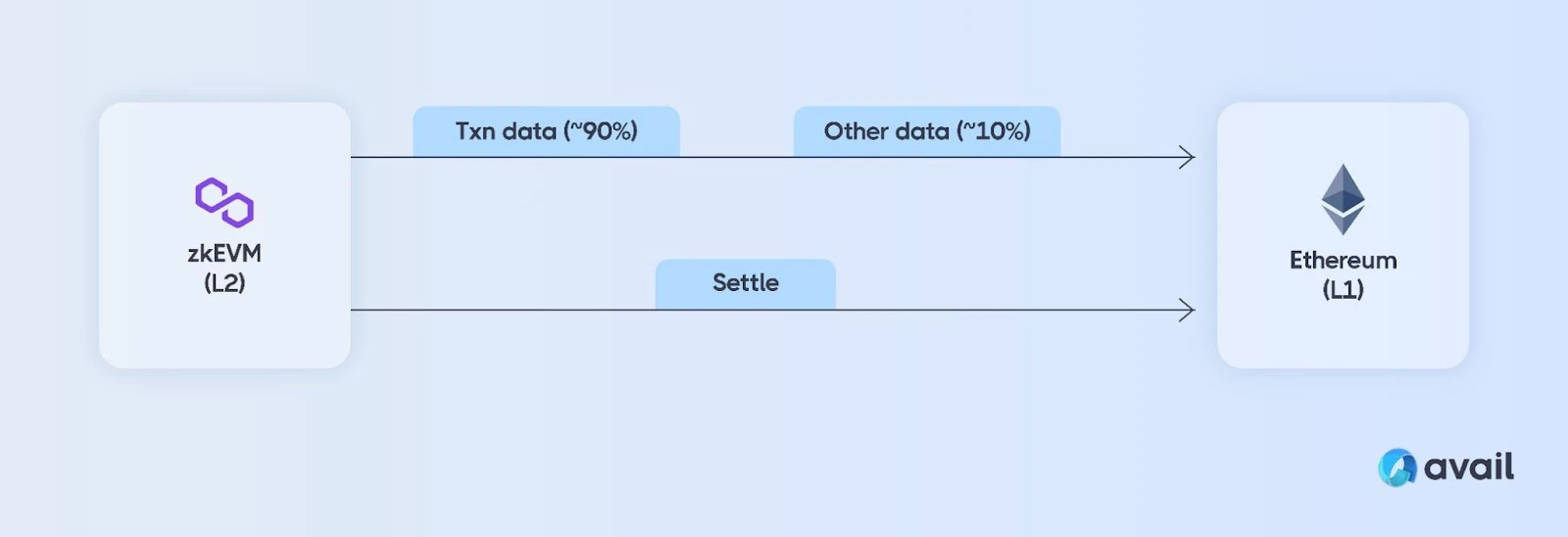1568x537 pixels.
Task: Select the Settle label
Action: (746, 283)
